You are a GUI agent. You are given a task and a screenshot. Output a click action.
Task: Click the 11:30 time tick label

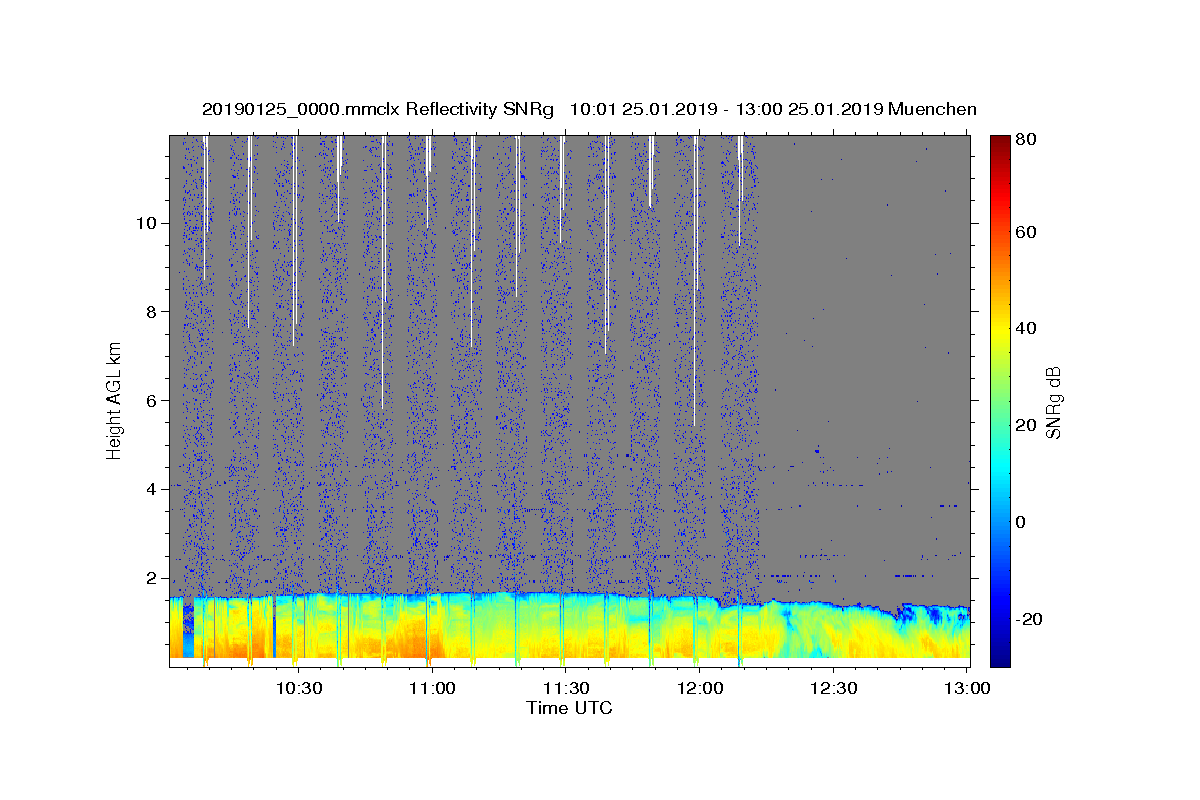566,688
